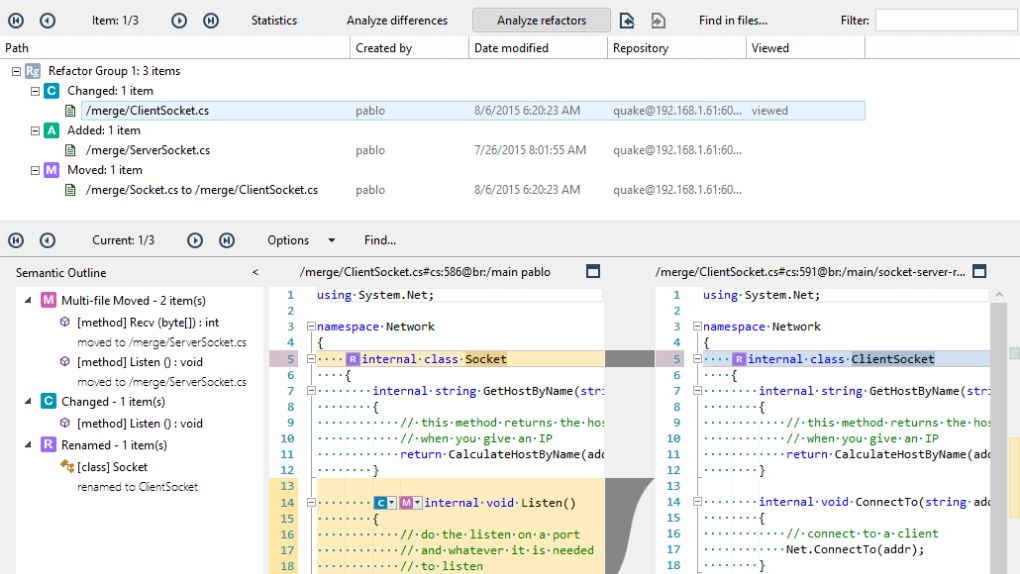Select /merge/ServerSocket.cs in file list
This screenshot has width=1020, height=574.
[x=147, y=150]
